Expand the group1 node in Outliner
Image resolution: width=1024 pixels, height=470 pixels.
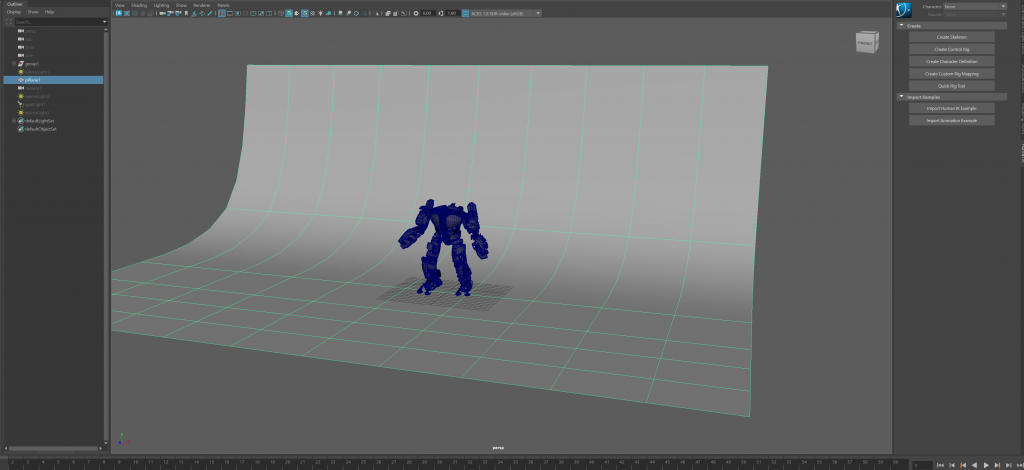coord(14,64)
